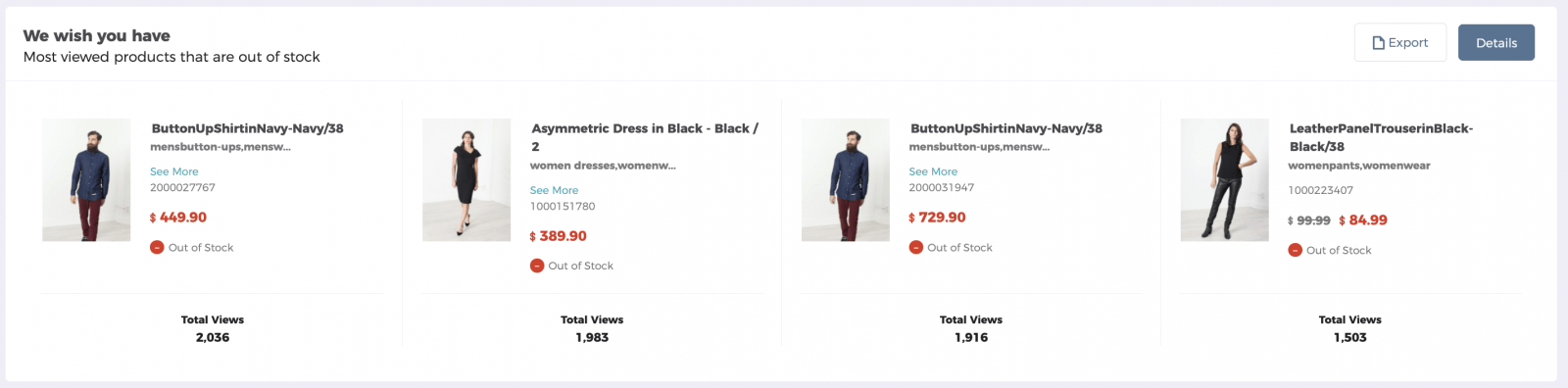Click red out-of-stock icon under $389.90
The height and width of the screenshot is (388, 1568).
pos(537,266)
